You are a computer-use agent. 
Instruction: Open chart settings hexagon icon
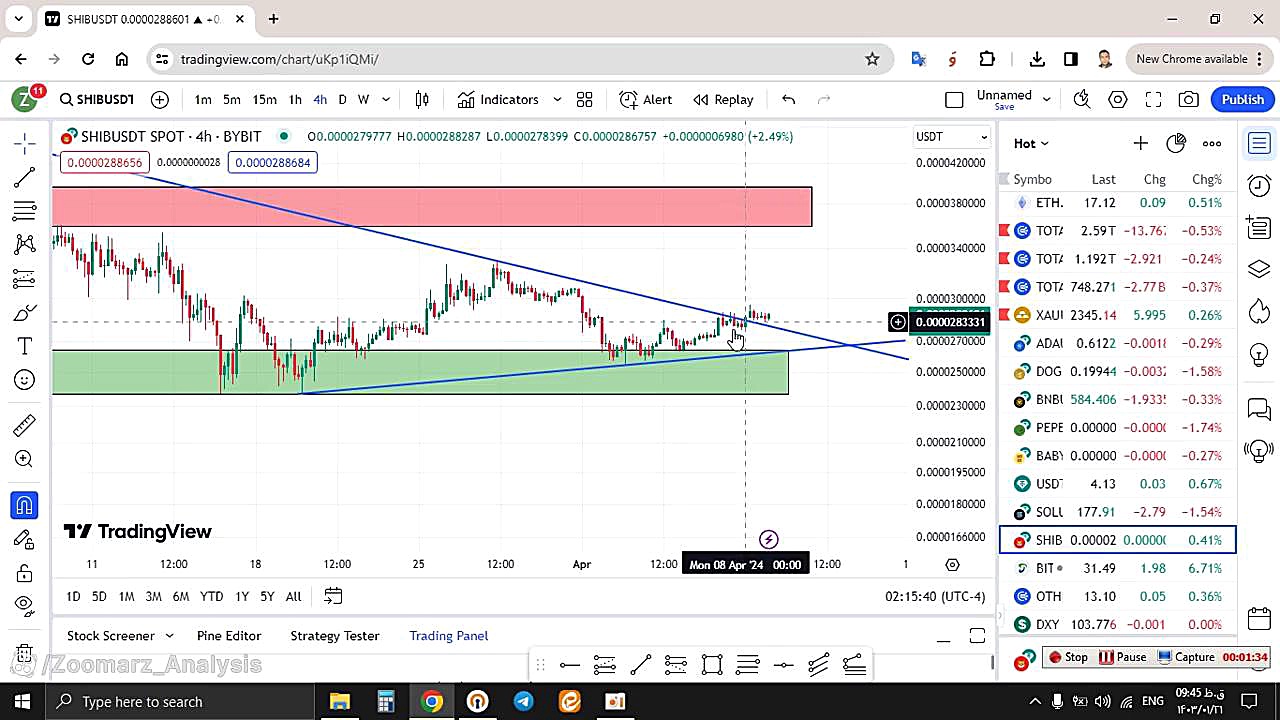point(1118,99)
